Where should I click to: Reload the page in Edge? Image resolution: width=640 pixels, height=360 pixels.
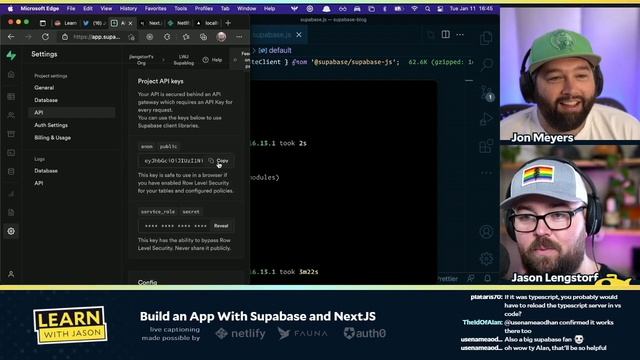(x=45, y=37)
